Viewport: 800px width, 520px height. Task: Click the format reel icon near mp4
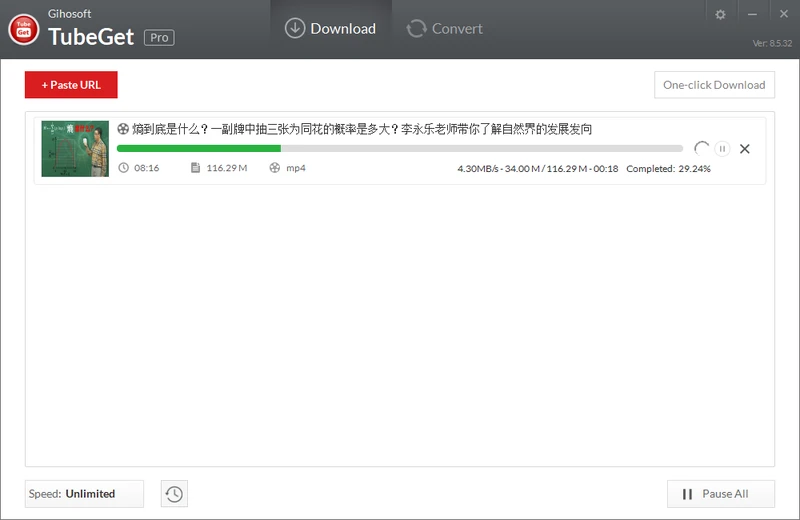point(274,167)
